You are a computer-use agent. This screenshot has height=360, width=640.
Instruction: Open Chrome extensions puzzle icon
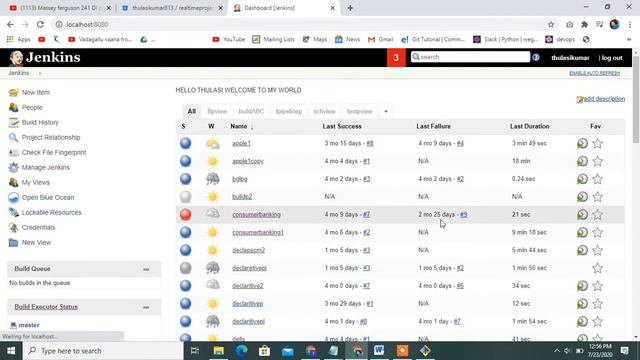(584, 24)
